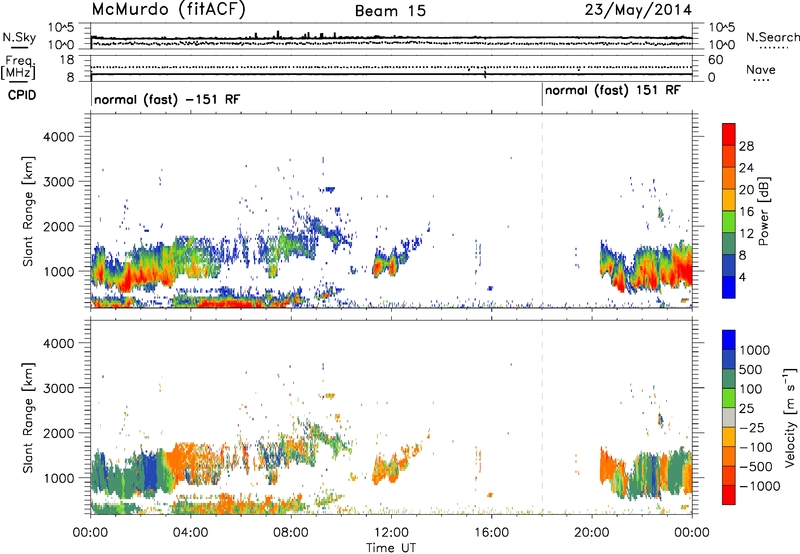Click 'normal (fast) -151 RF' text
This screenshot has height=554, width=800.
(x=167, y=99)
